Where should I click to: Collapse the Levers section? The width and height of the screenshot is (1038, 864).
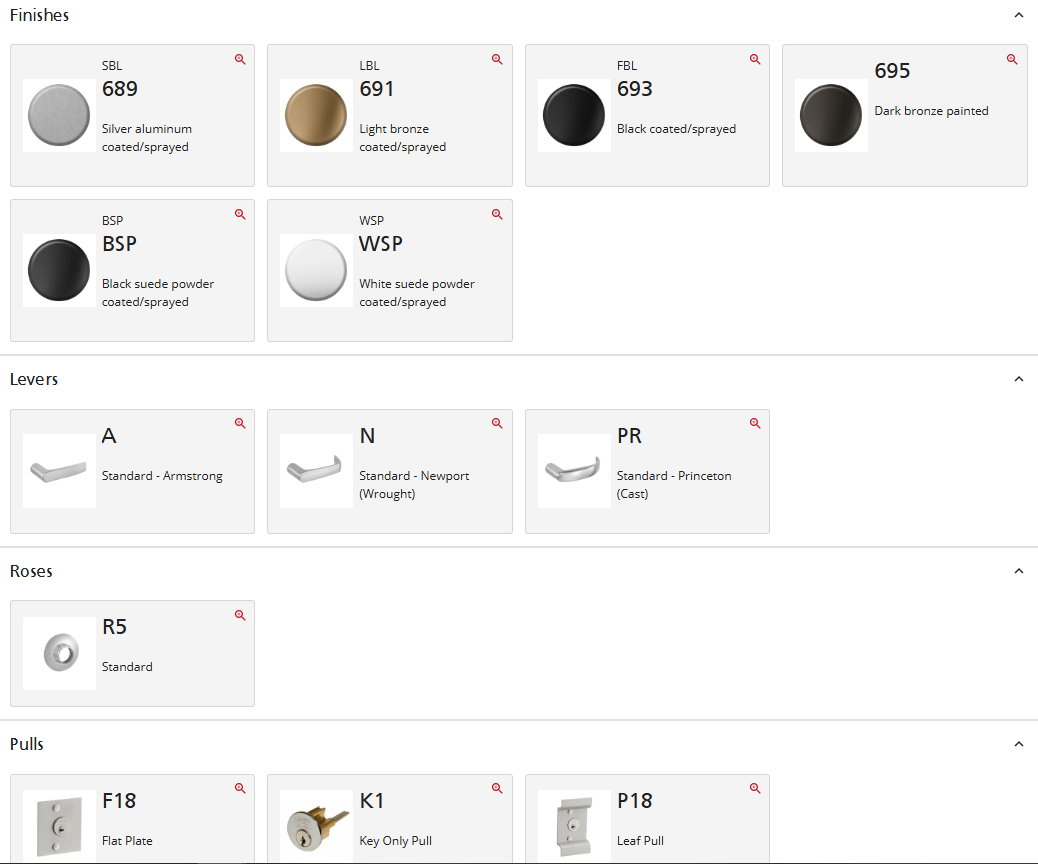pos(1018,380)
